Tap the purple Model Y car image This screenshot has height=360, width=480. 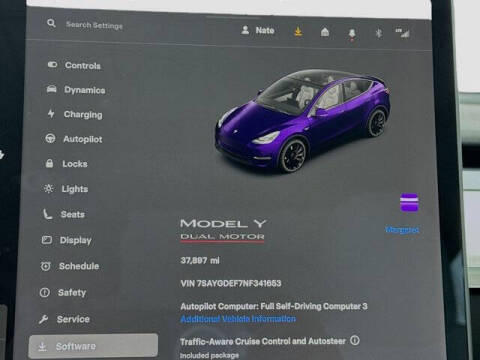pos(302,121)
